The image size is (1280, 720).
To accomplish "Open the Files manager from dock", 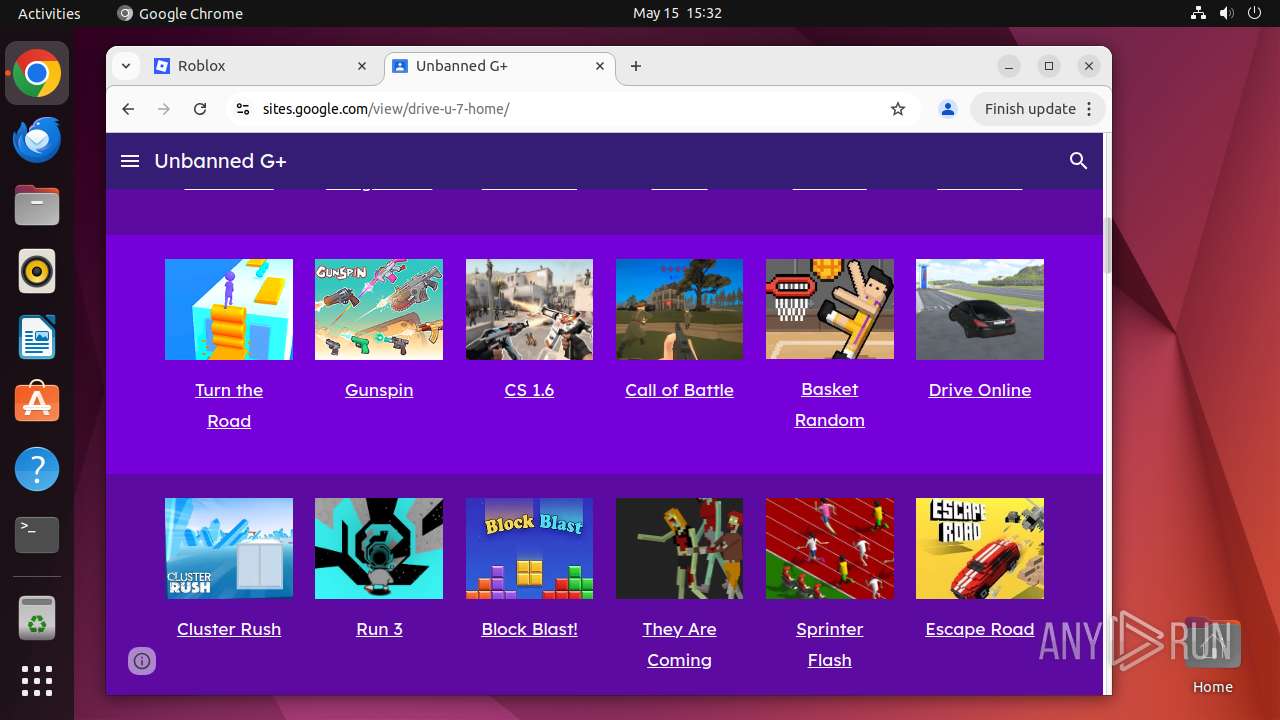I will point(37,205).
